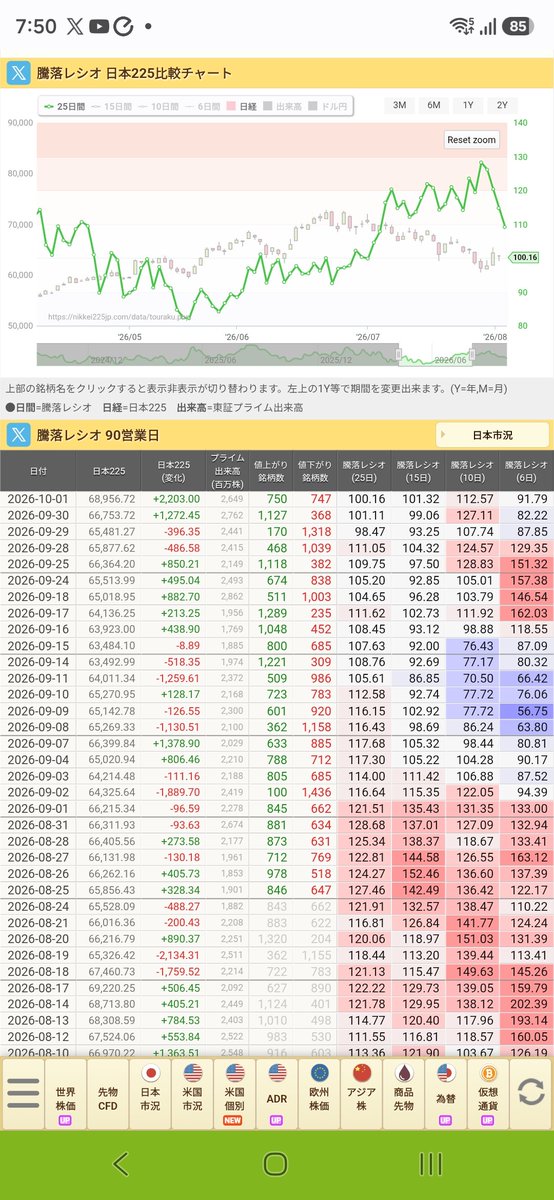
Task: Open 為替 forex tab
Action: 445,1093
